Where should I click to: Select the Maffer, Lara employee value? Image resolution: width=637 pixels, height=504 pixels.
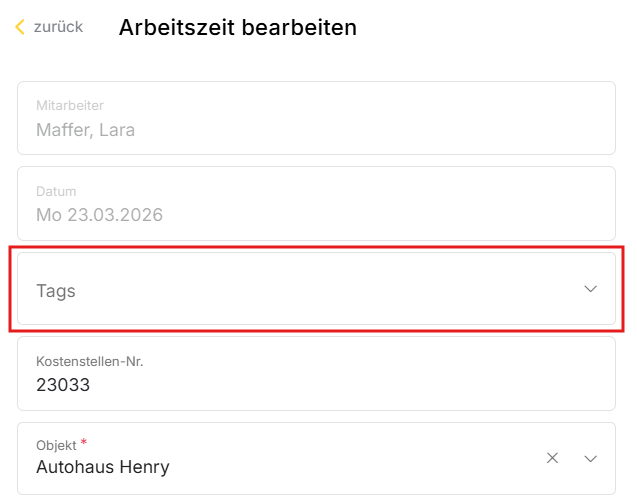click(x=85, y=130)
